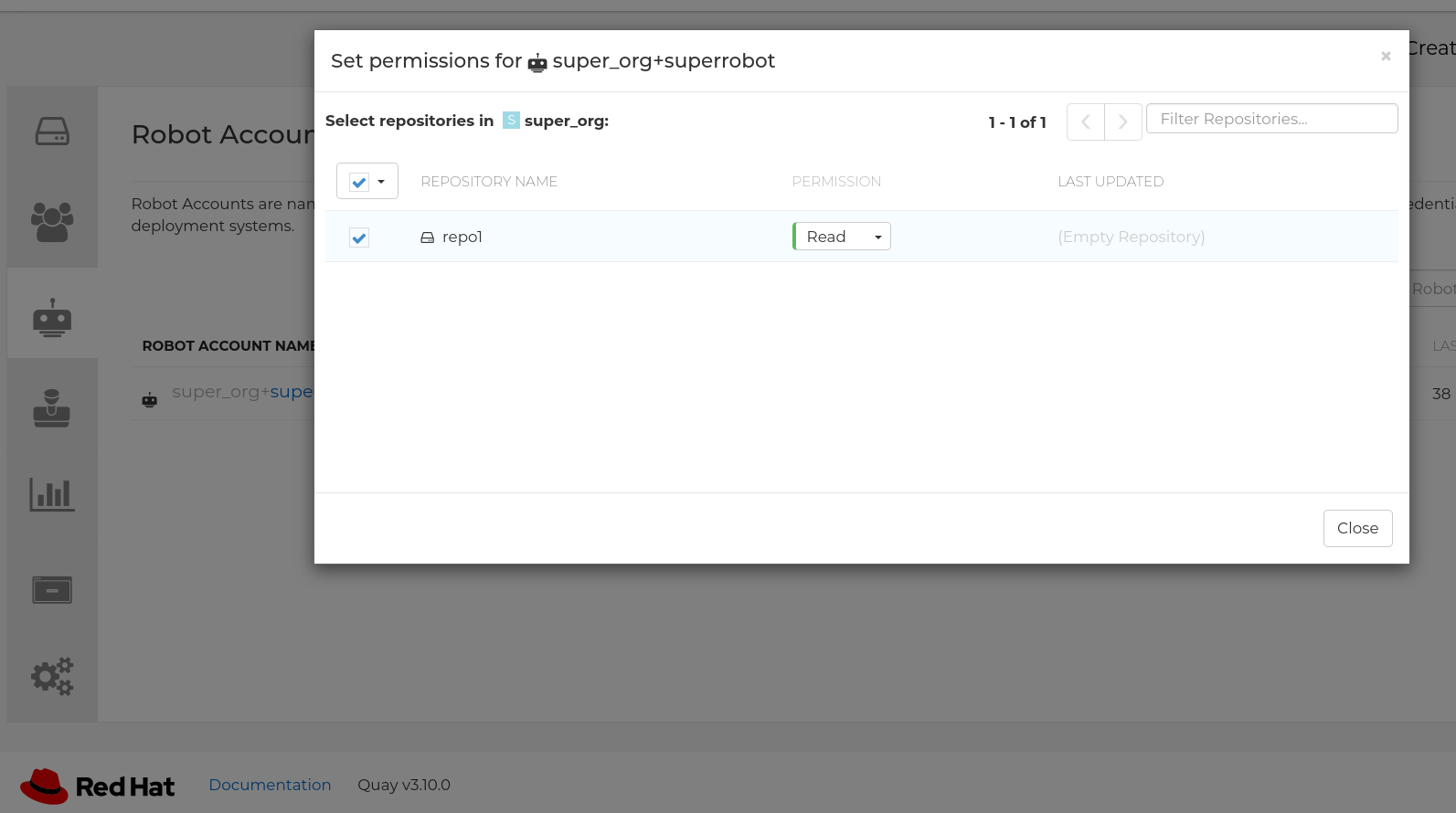Open the Repositories tab in sidebar
This screenshot has height=813, width=1456.
[52, 132]
